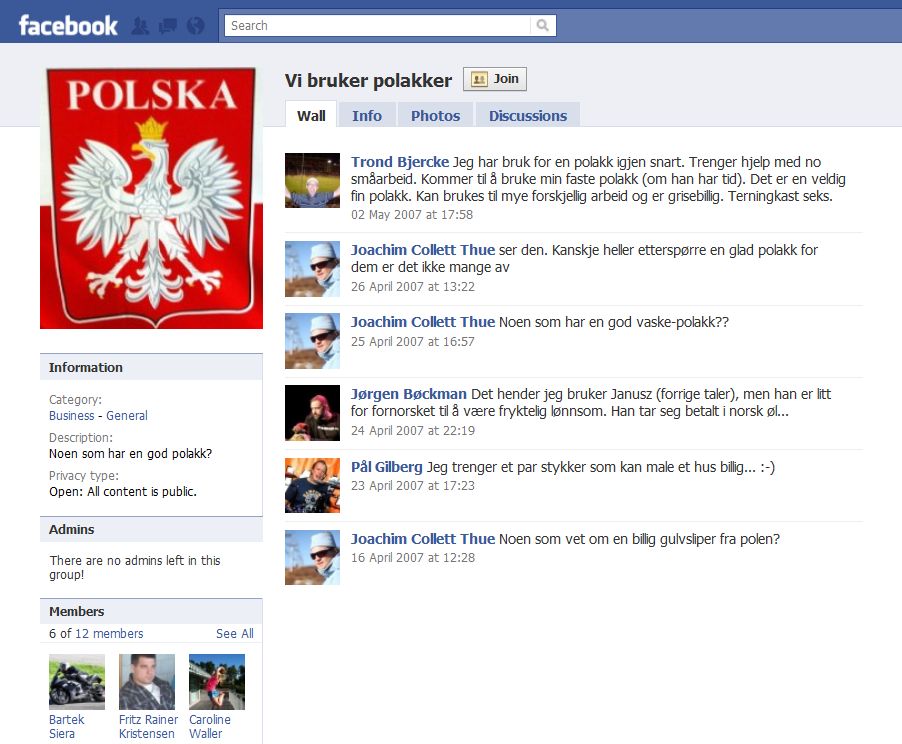The image size is (902, 744).
Task: Open the General category link
Action: click(x=127, y=415)
